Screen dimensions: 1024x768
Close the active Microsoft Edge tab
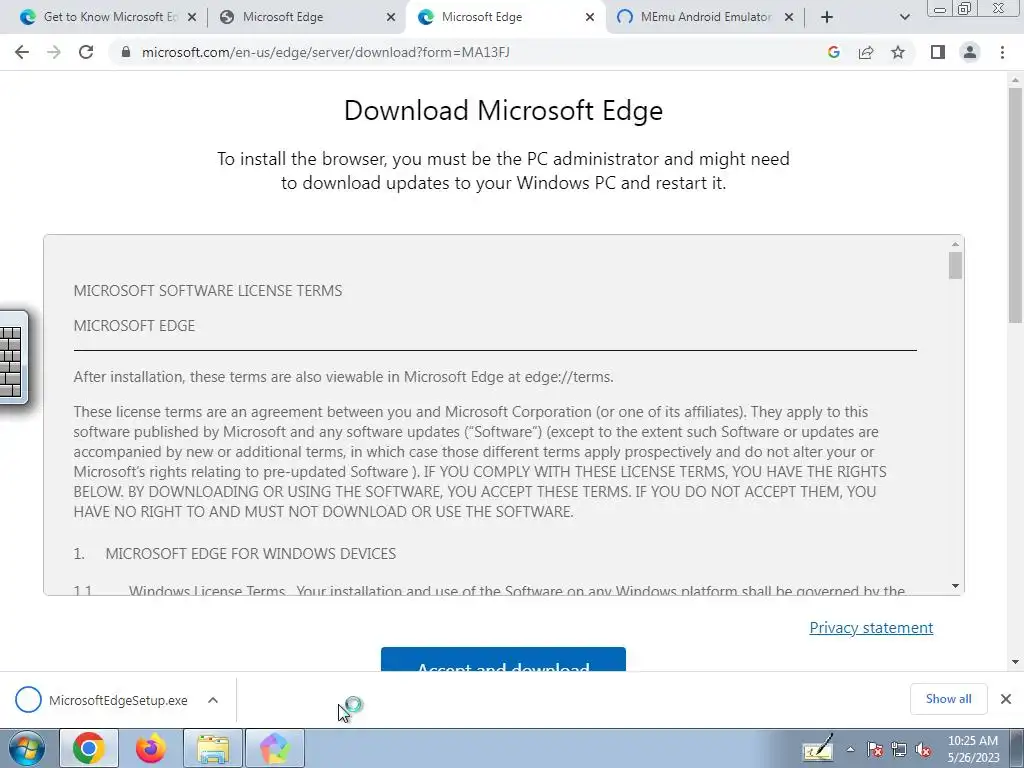coord(590,18)
